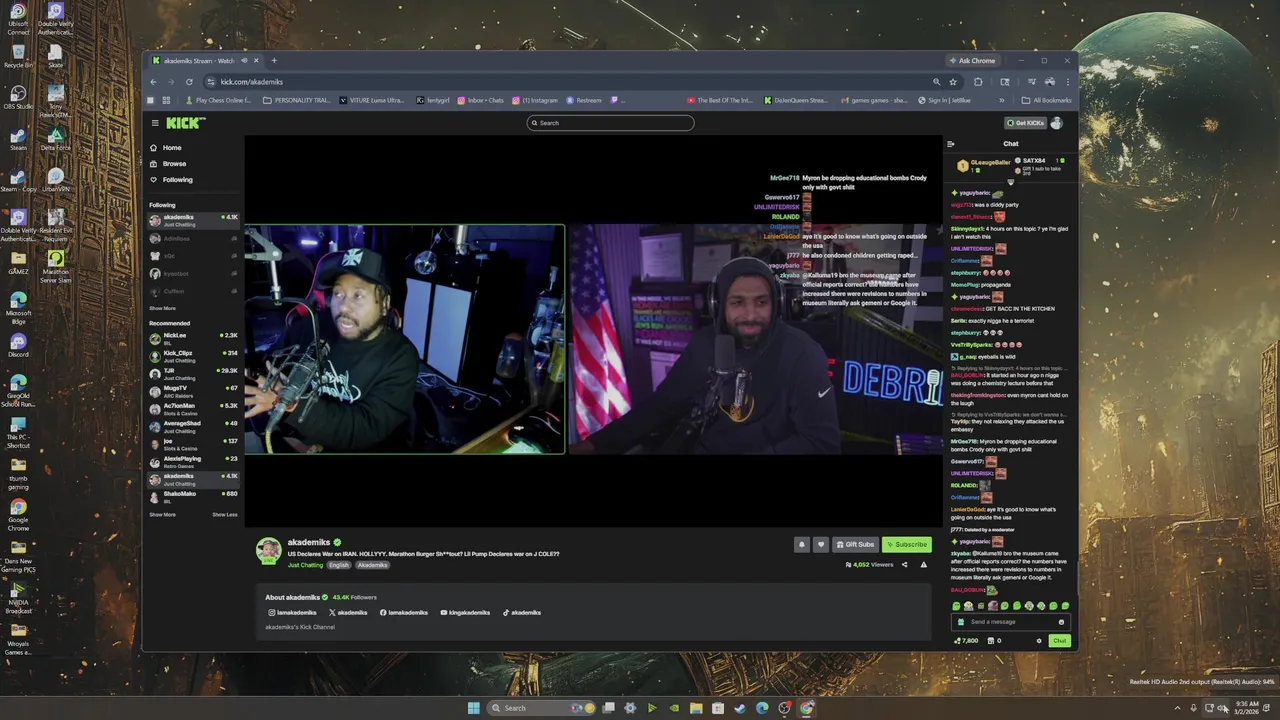Expand recommended list with Show More
Viewport: 1280px width, 720px height.
click(162, 515)
